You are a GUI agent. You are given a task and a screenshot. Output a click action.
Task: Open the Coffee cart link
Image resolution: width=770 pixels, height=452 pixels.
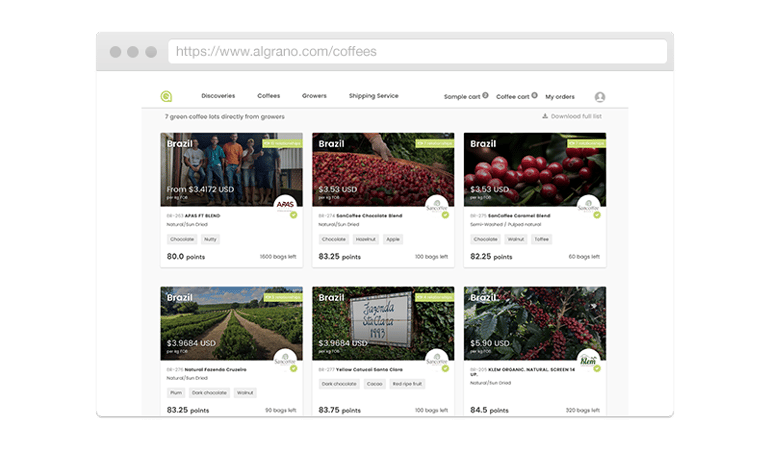(513, 97)
